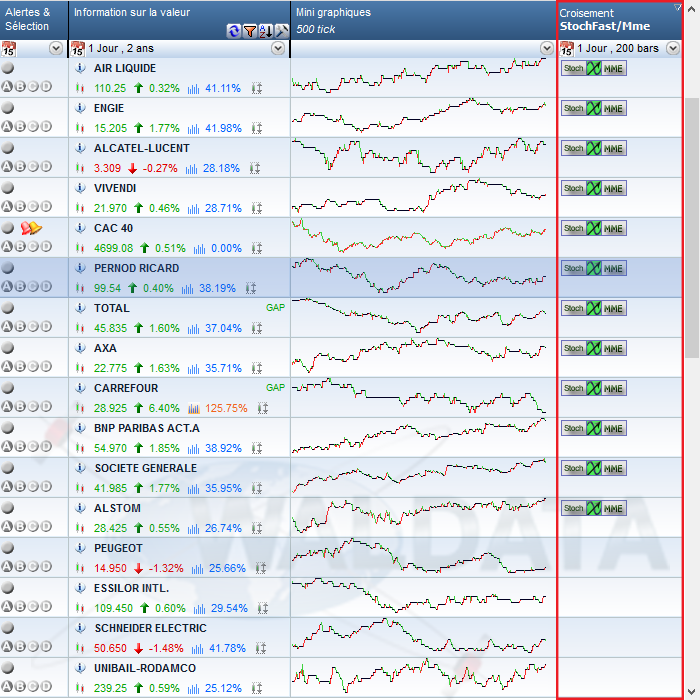Open the small triangle menu in Croisement header
The image size is (700, 700).
coord(677,7)
